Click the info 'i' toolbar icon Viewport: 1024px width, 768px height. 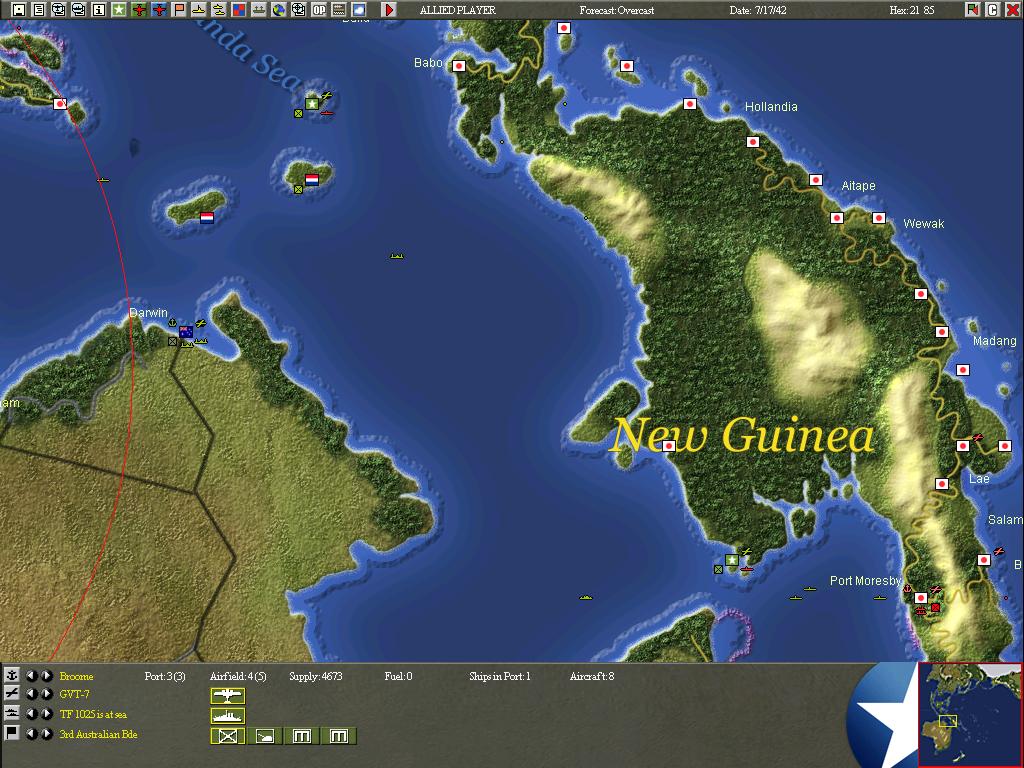point(99,10)
